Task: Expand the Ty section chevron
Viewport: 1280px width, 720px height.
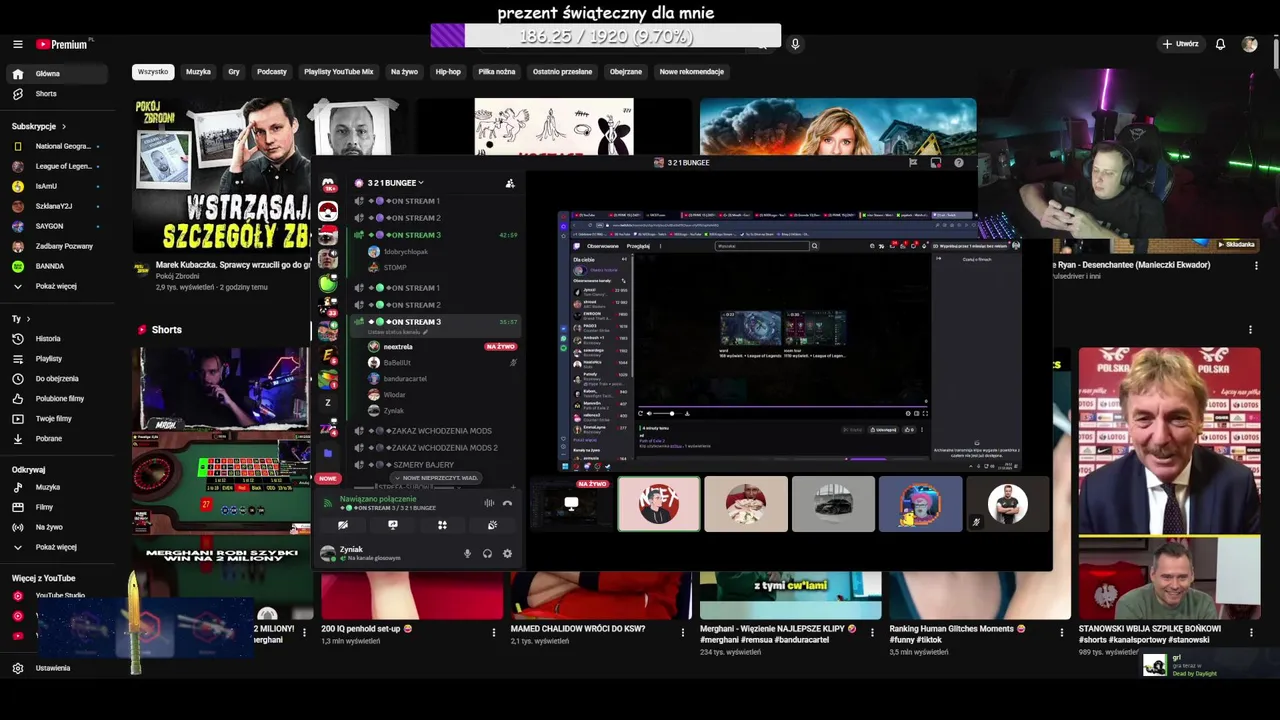Action: coord(28,319)
